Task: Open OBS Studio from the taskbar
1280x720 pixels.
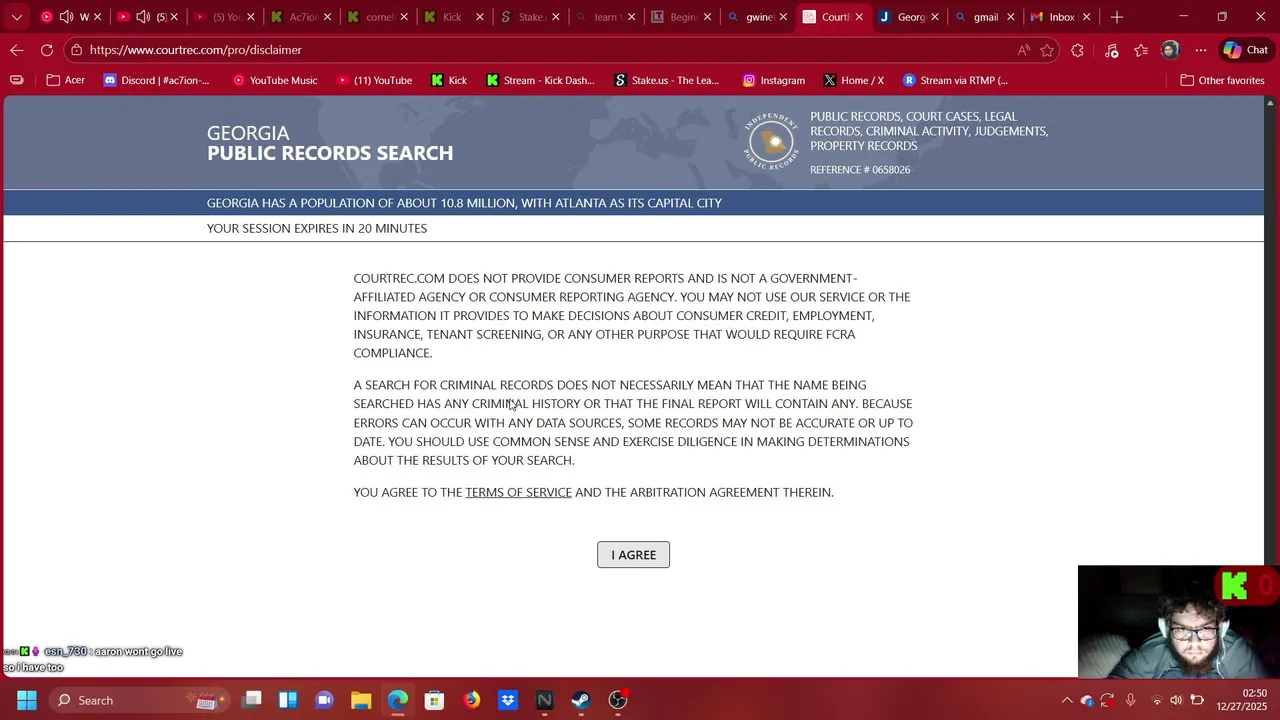Action: [618, 700]
